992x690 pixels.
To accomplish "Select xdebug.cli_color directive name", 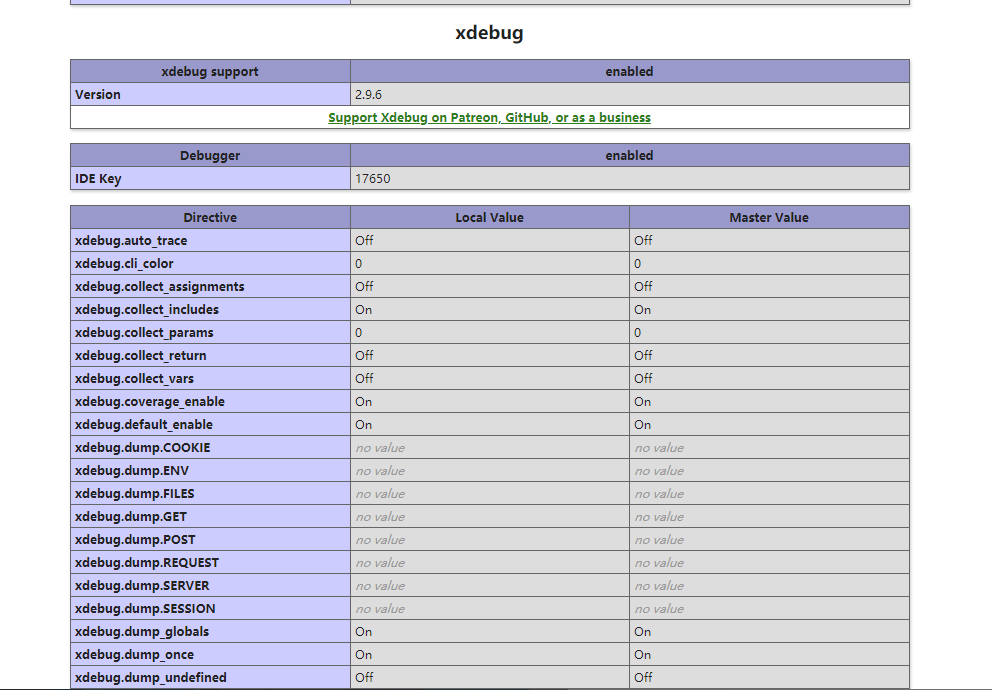I will tap(124, 264).
